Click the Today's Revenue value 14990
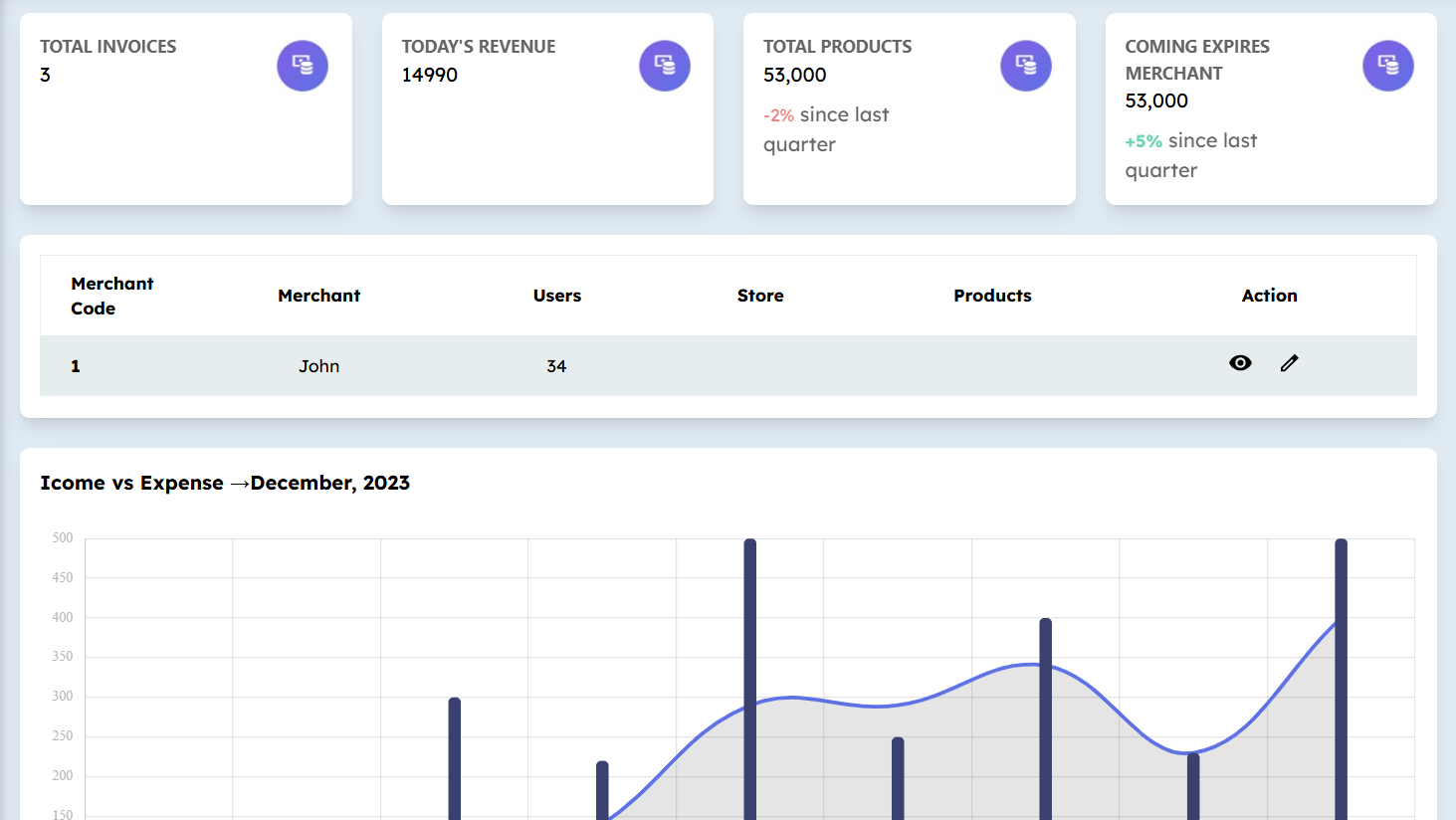This screenshot has width=1456, height=820. point(430,75)
